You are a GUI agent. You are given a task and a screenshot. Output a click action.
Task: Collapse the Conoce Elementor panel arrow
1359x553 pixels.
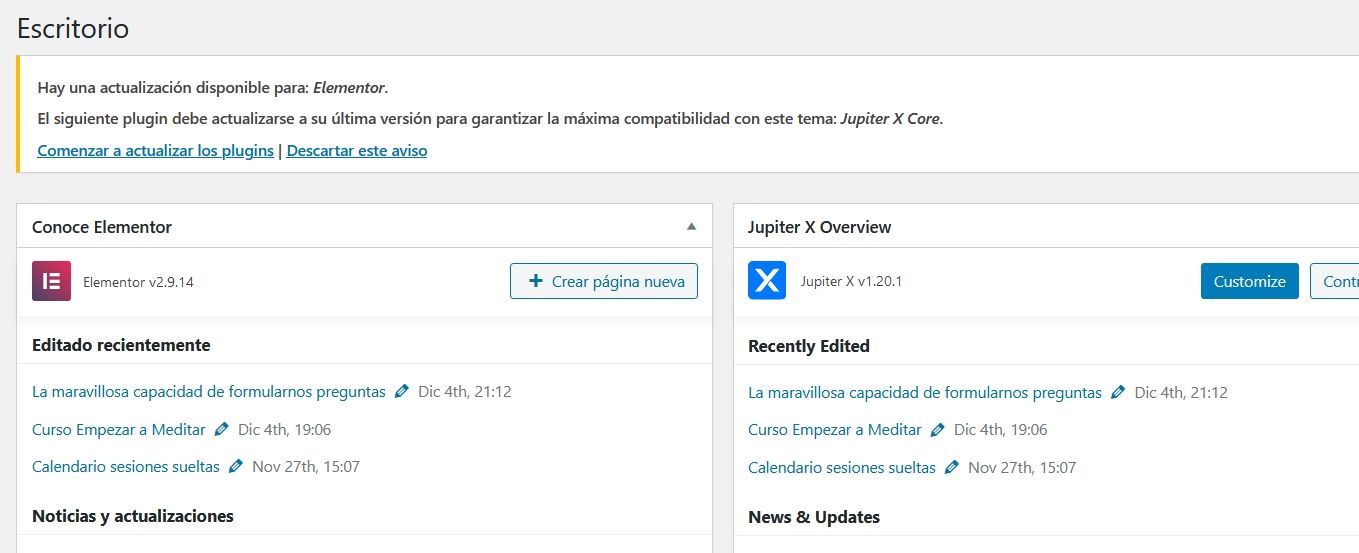pos(691,227)
